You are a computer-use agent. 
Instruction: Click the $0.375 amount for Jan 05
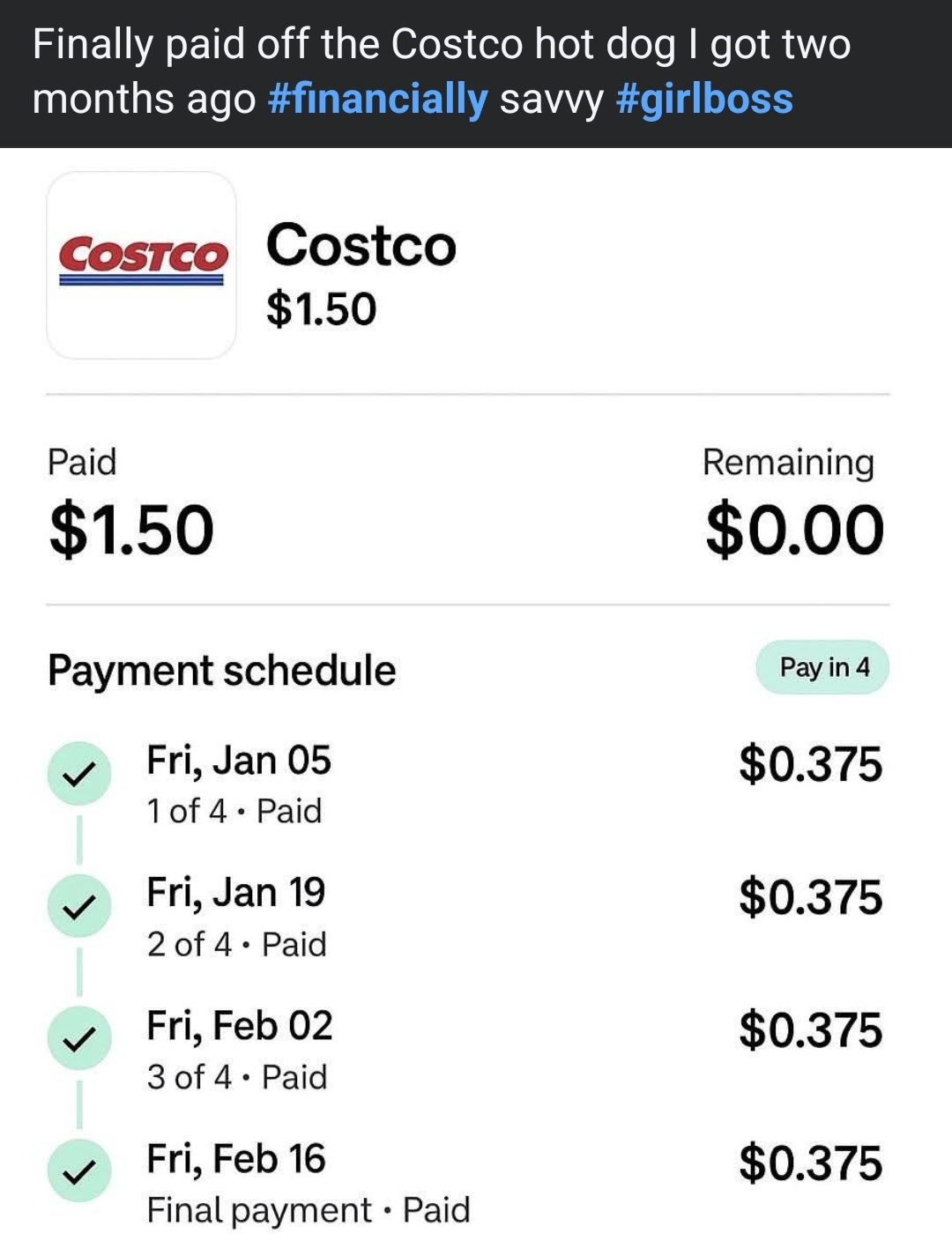point(810,764)
